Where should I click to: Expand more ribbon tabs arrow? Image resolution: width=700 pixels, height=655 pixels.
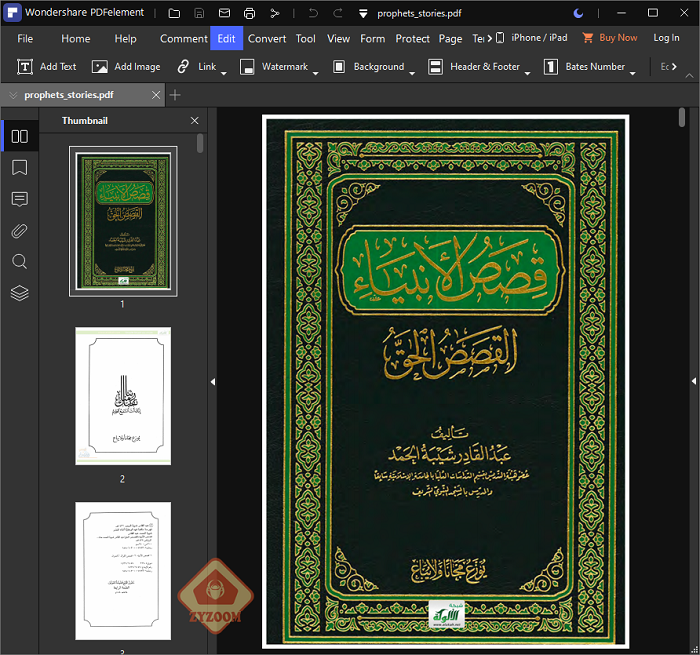tap(490, 38)
